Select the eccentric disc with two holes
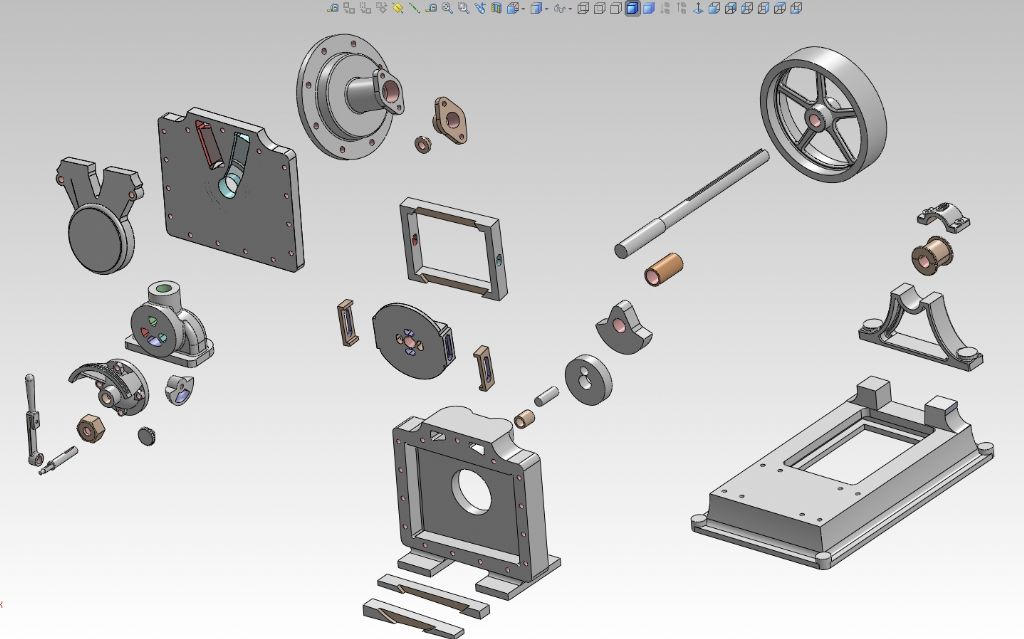The width and height of the screenshot is (1024, 639). 588,380
